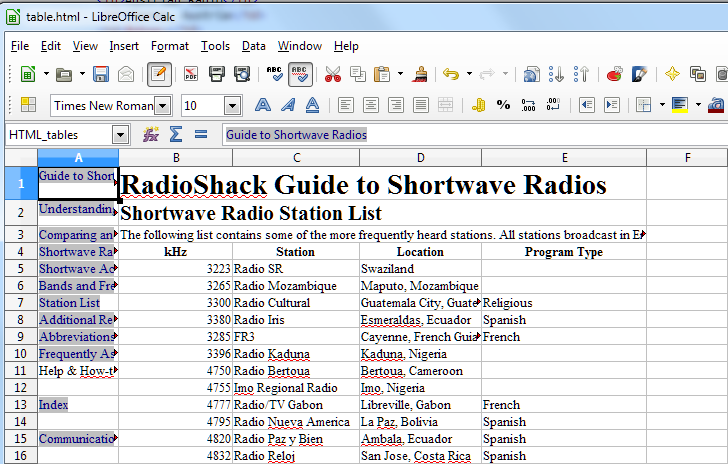This screenshot has height=464, width=728.
Task: Cut with the scissors icon
Action: 333,74
